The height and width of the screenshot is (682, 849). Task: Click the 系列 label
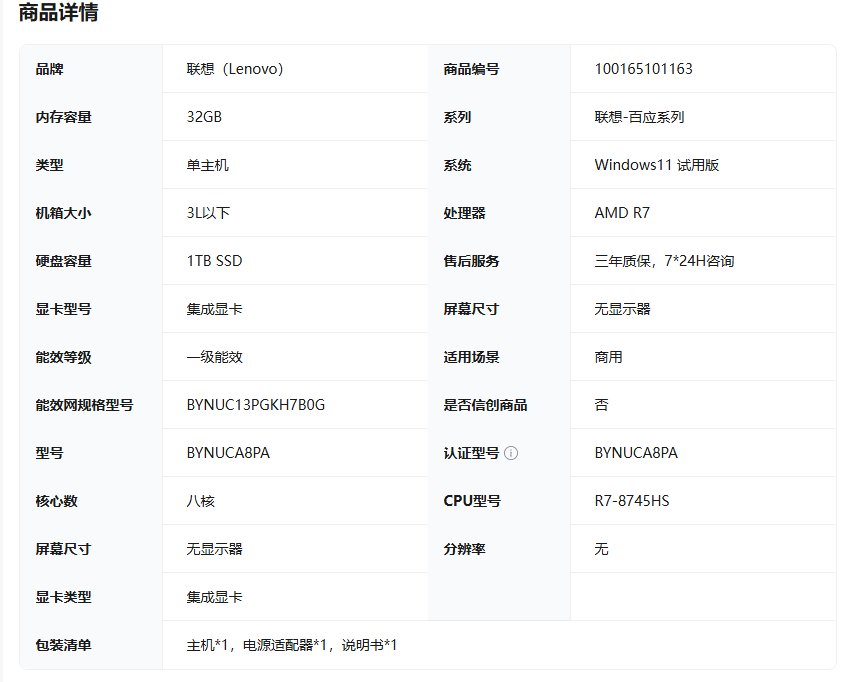coord(457,117)
